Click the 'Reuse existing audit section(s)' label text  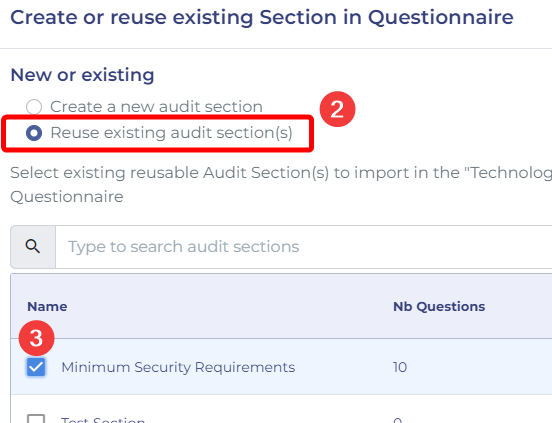point(171,133)
